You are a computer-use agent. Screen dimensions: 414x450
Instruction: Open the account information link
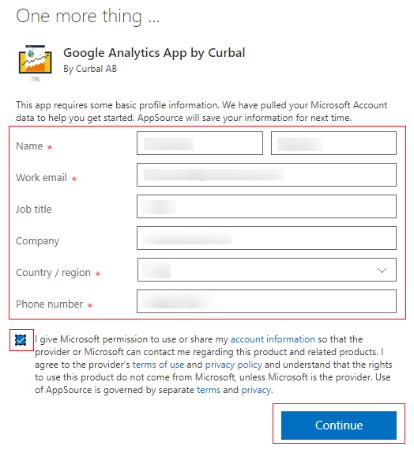273,339
